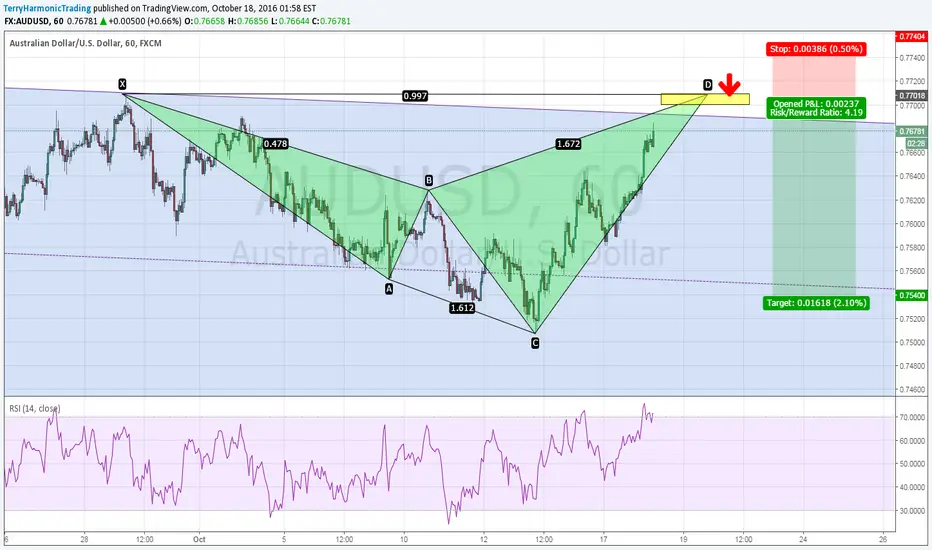Click the red down arrow marker

click(729, 85)
